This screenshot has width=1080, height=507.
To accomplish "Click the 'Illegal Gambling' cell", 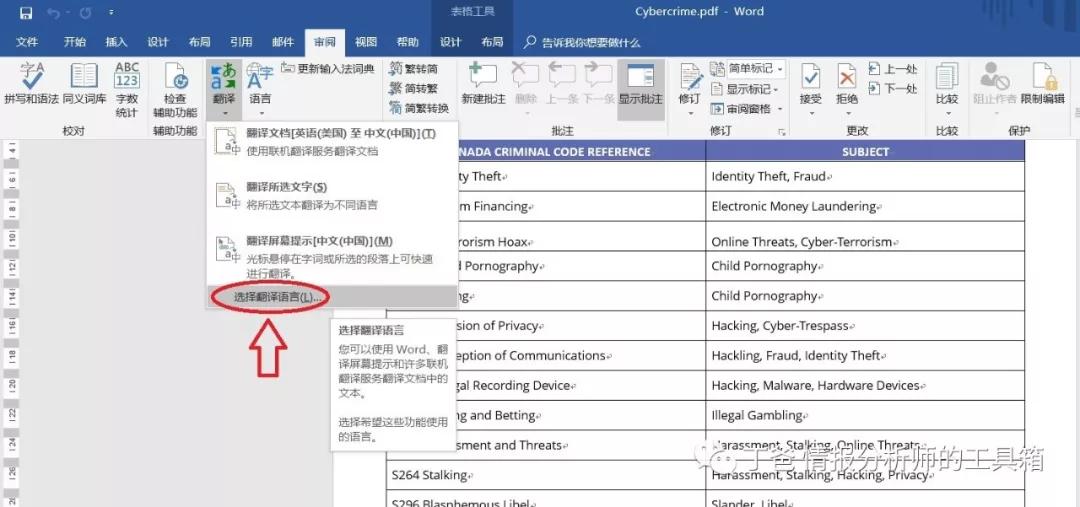I will coord(865,415).
